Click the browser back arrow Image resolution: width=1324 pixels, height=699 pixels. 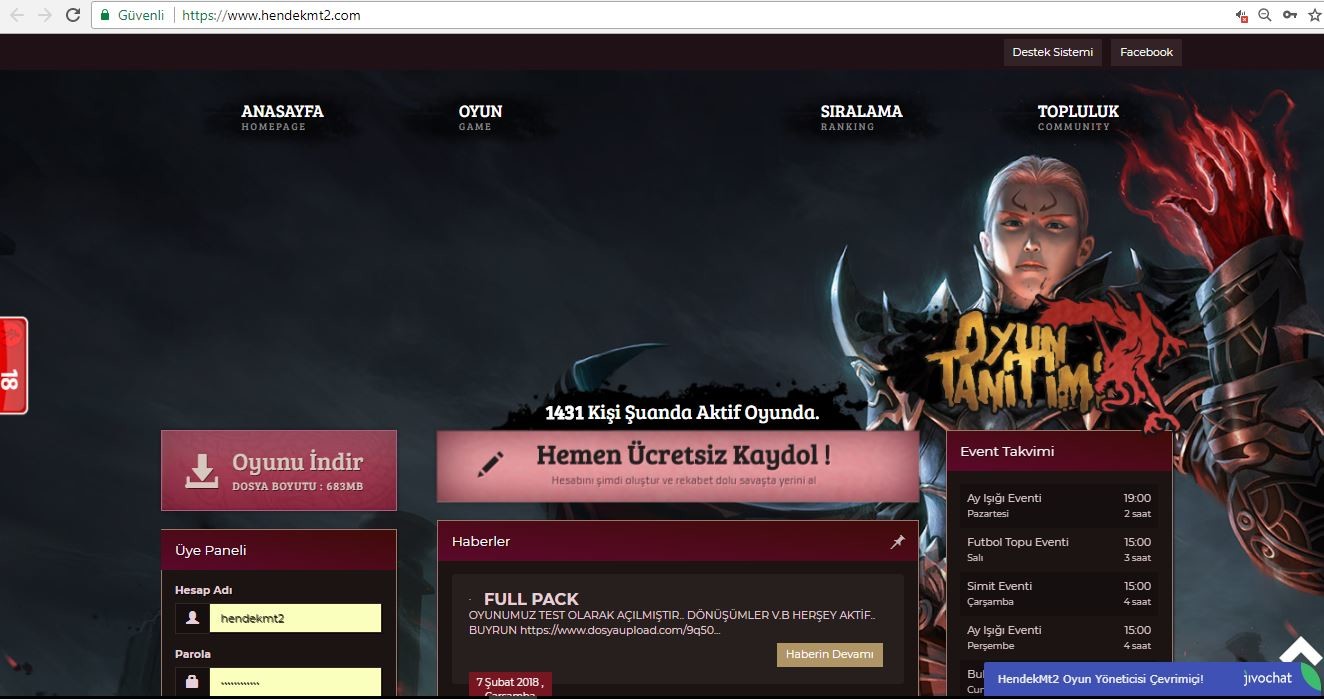[x=17, y=15]
